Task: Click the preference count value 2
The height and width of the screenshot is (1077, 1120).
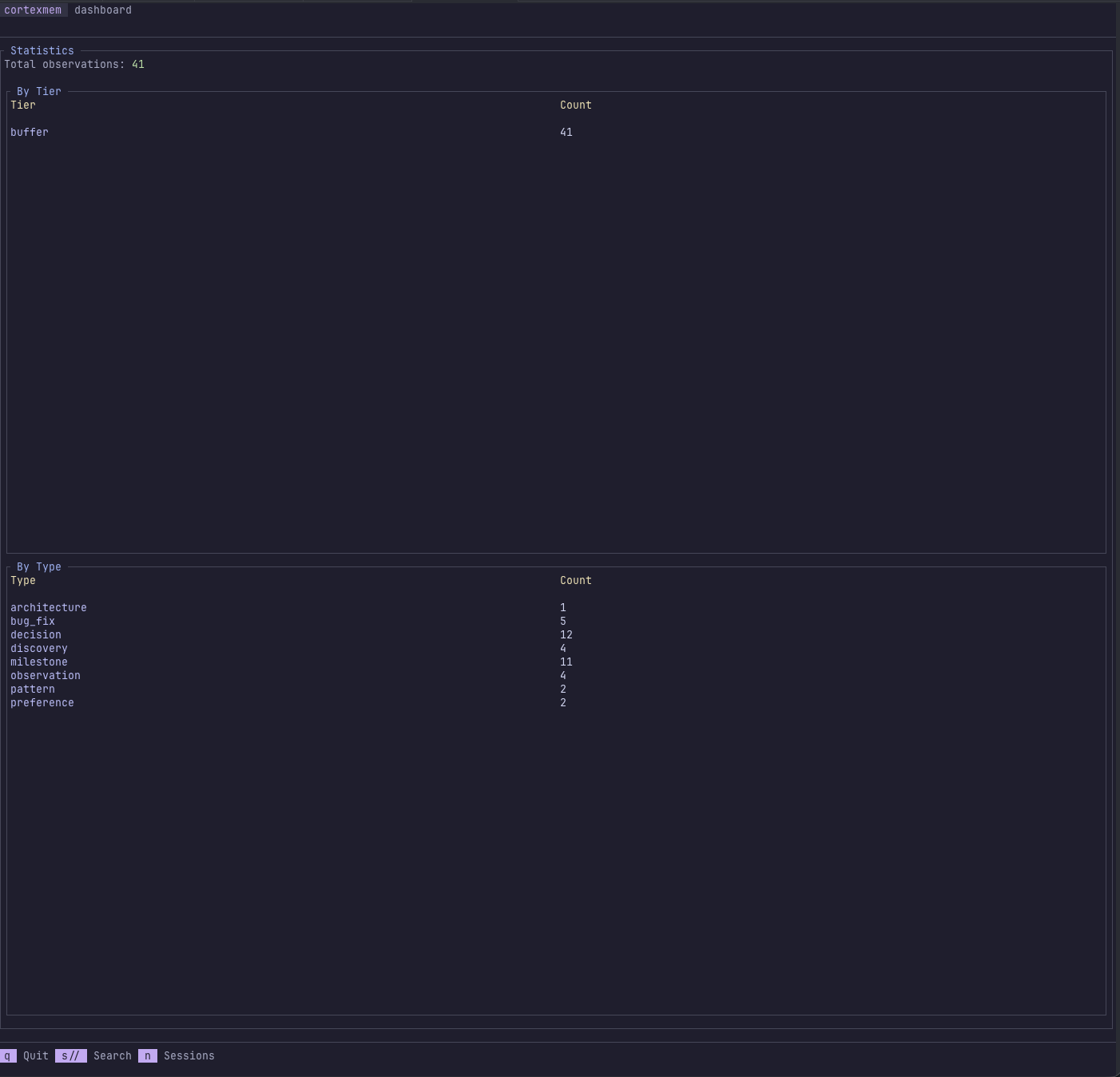Action: pos(563,703)
